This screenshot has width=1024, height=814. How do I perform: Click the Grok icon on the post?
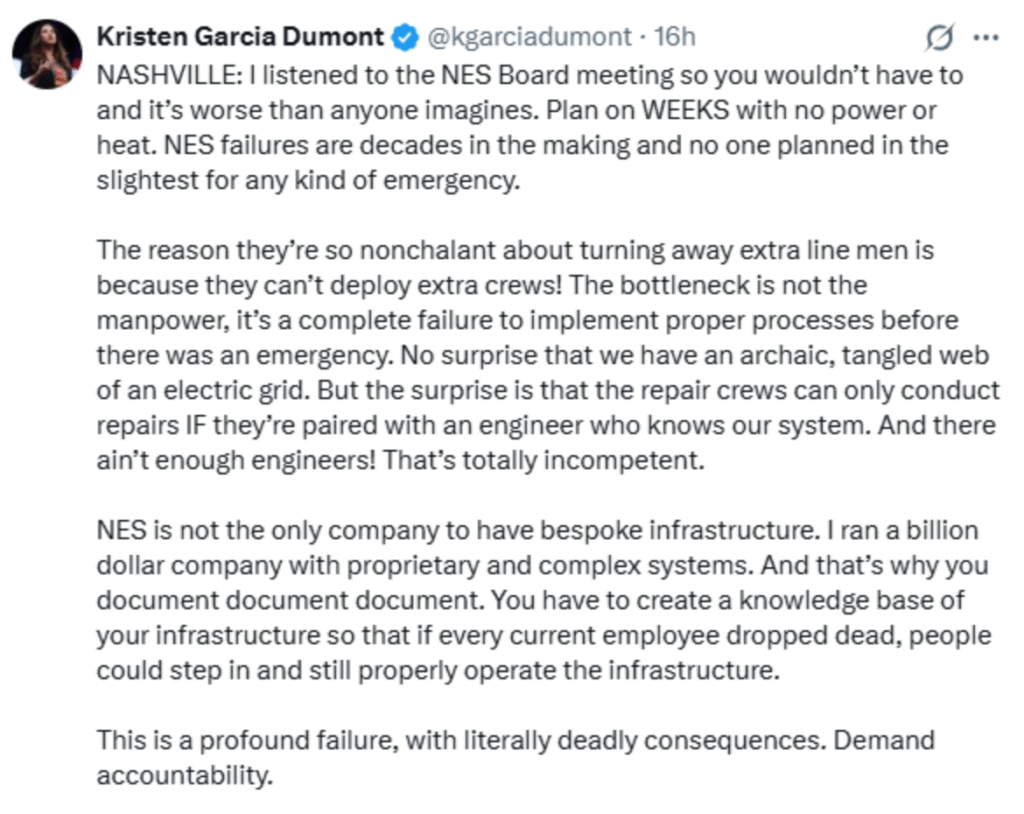(939, 38)
